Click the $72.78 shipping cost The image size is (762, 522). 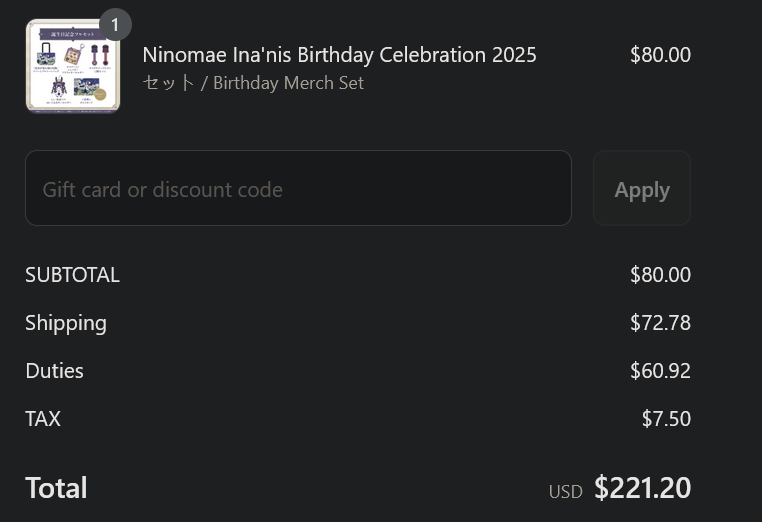[x=660, y=323]
